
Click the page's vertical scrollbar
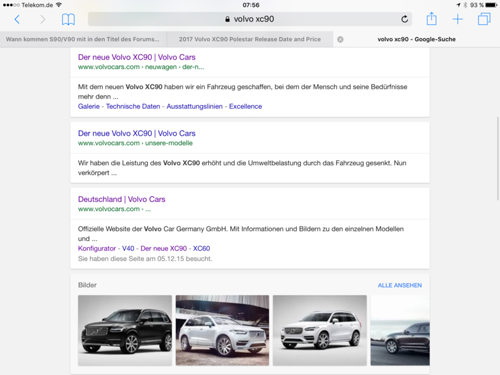tap(498, 158)
